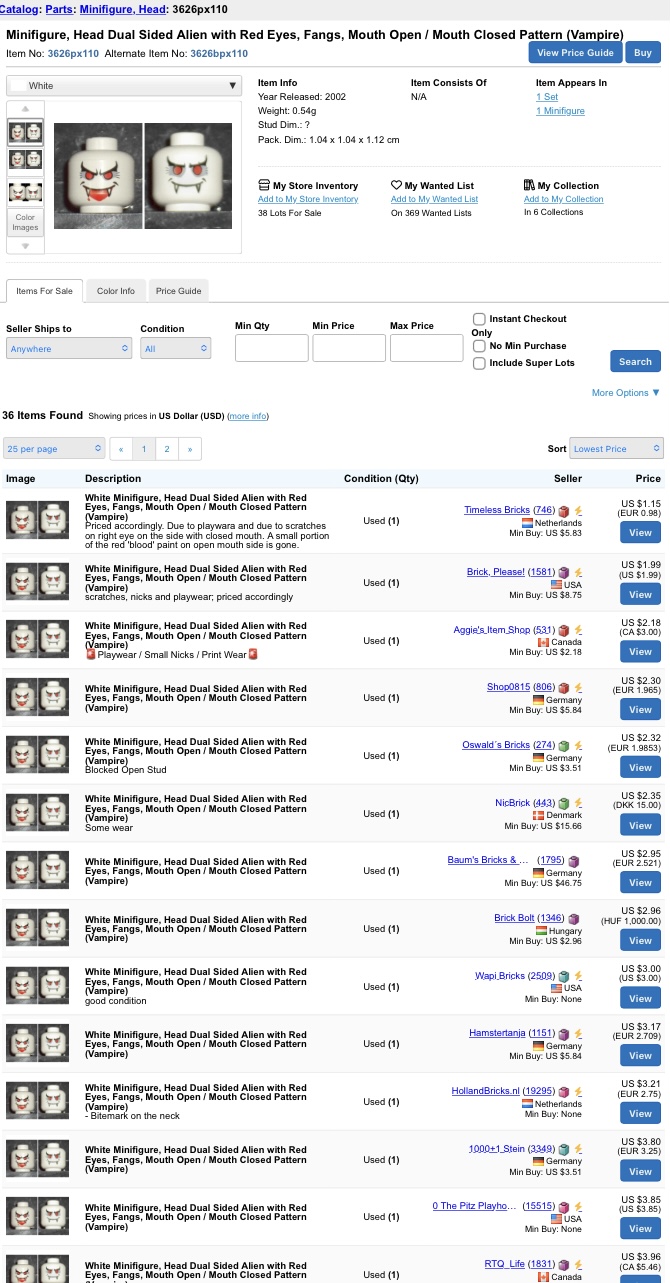This screenshot has height=1283, width=670.
Task: Open the Price Guide tab
Action: tap(178, 291)
